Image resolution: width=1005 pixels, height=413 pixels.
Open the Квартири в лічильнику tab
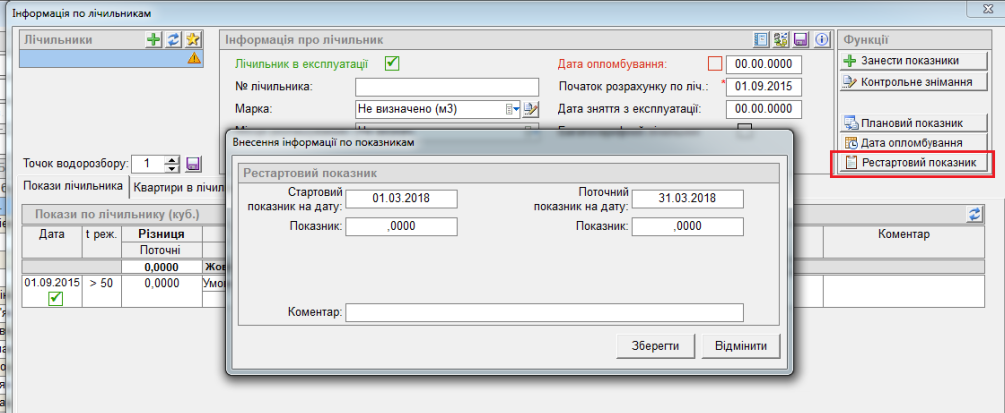coord(180,187)
